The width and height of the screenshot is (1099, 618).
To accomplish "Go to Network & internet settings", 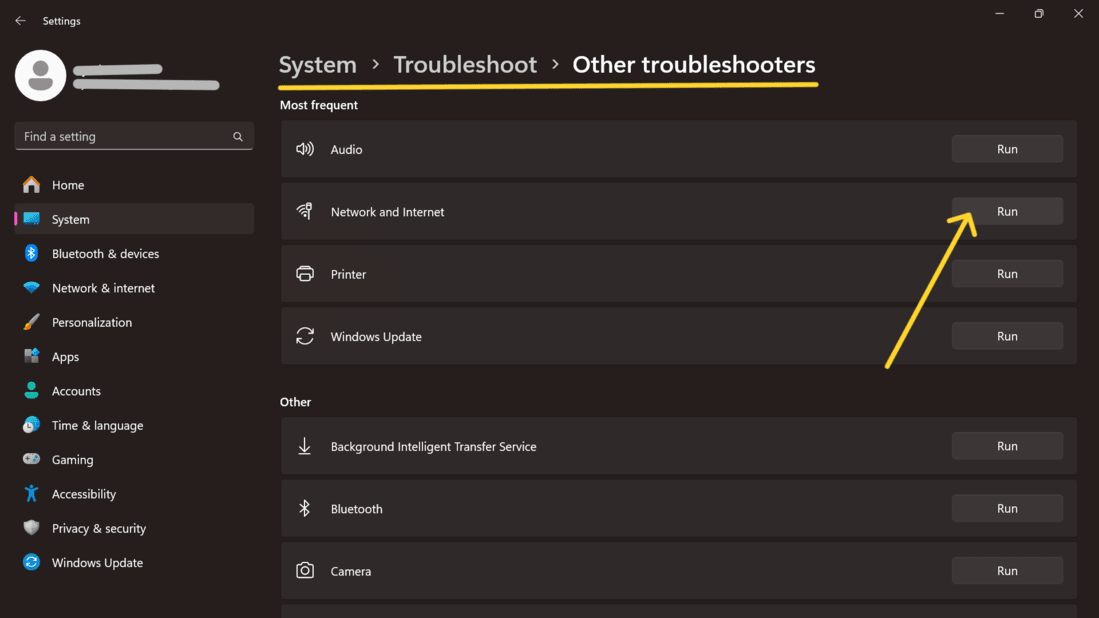I will (x=134, y=288).
